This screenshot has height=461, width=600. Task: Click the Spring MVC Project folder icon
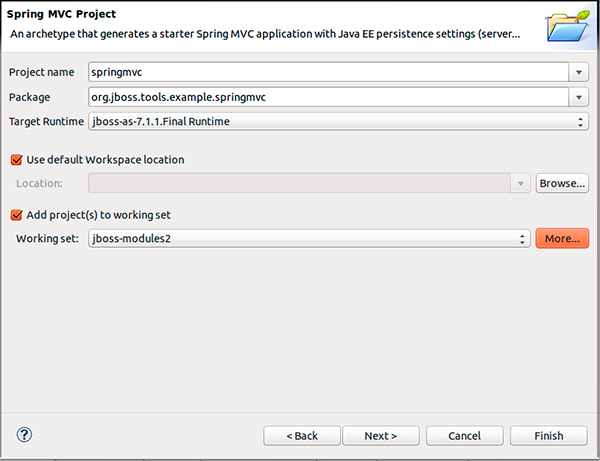click(x=568, y=26)
